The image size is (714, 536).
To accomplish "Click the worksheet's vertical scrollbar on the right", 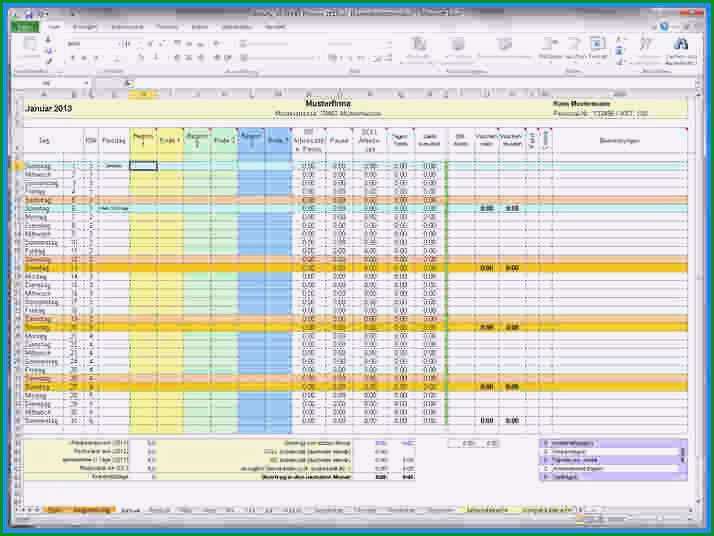I will [x=699, y=296].
